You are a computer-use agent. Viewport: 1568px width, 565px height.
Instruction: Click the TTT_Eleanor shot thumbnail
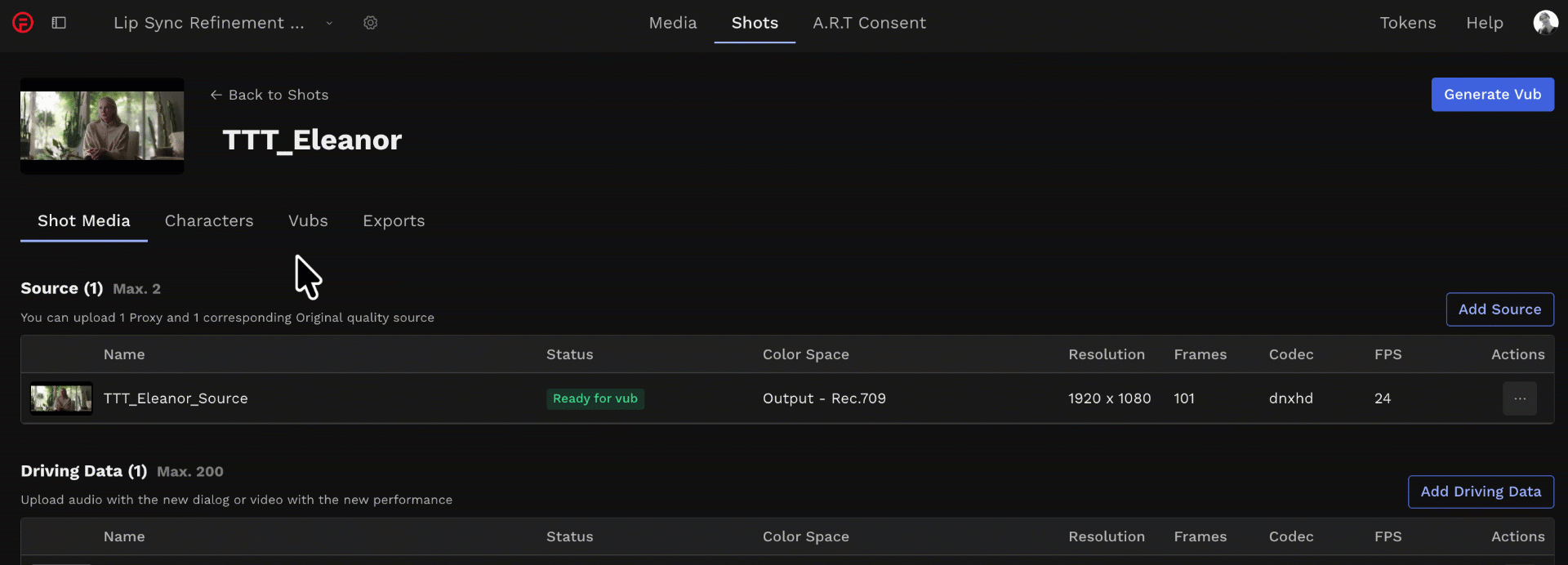coord(102,126)
